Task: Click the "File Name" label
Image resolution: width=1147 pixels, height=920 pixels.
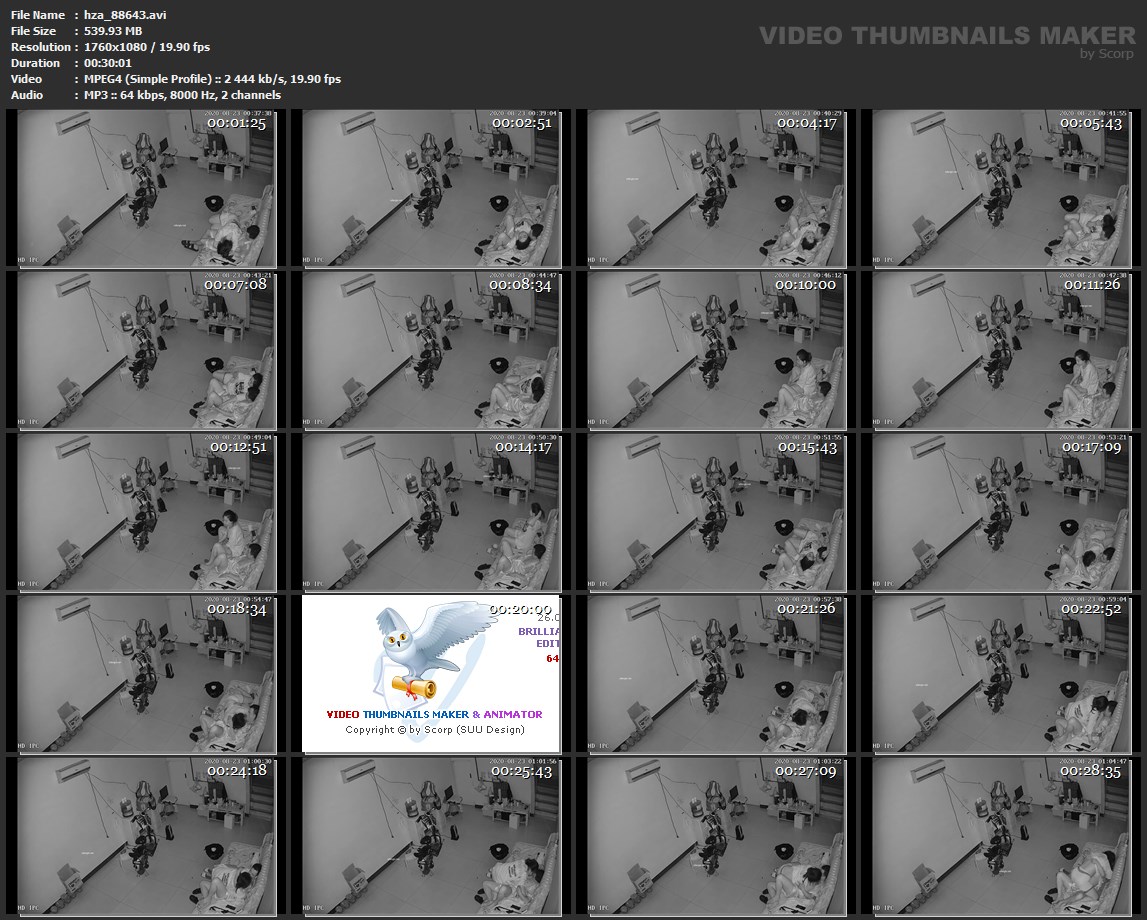Action: 38,15
